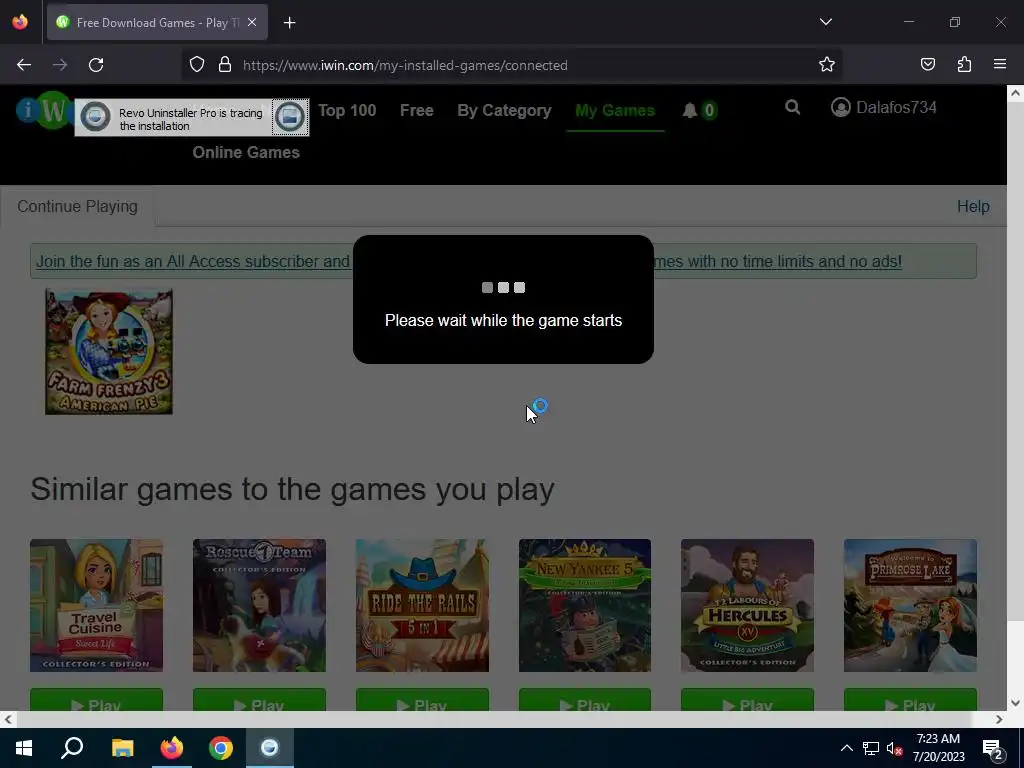The height and width of the screenshot is (768, 1024).
Task: Click the Revo Uninstaller right button icon
Action: click(290, 118)
